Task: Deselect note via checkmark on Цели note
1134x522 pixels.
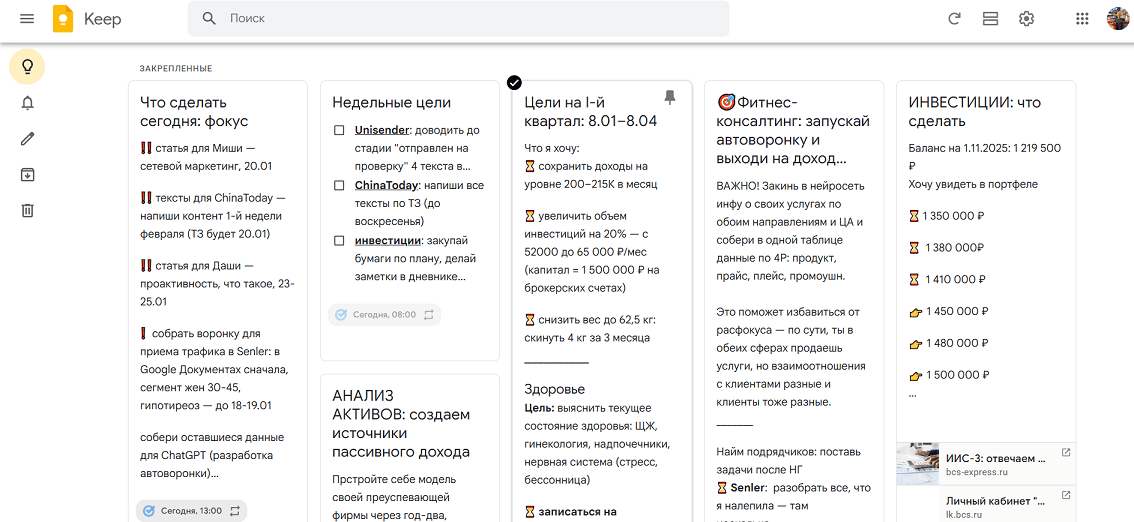Action: [x=514, y=82]
